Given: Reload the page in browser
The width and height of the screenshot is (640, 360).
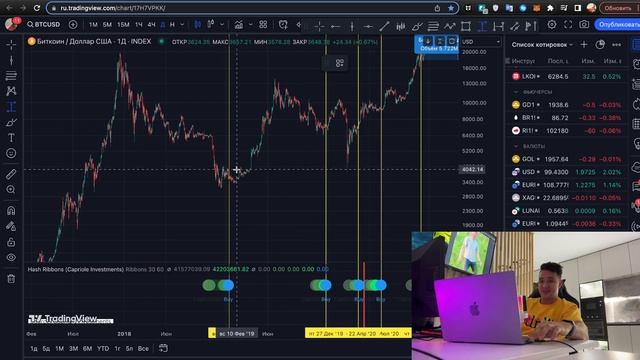Looking at the screenshot, I should click(x=37, y=8).
